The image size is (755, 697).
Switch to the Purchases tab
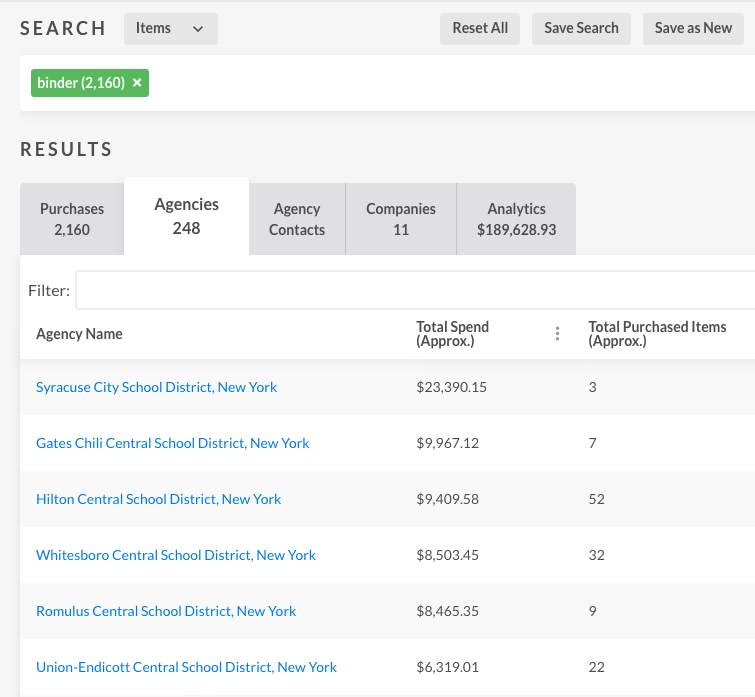[72, 219]
